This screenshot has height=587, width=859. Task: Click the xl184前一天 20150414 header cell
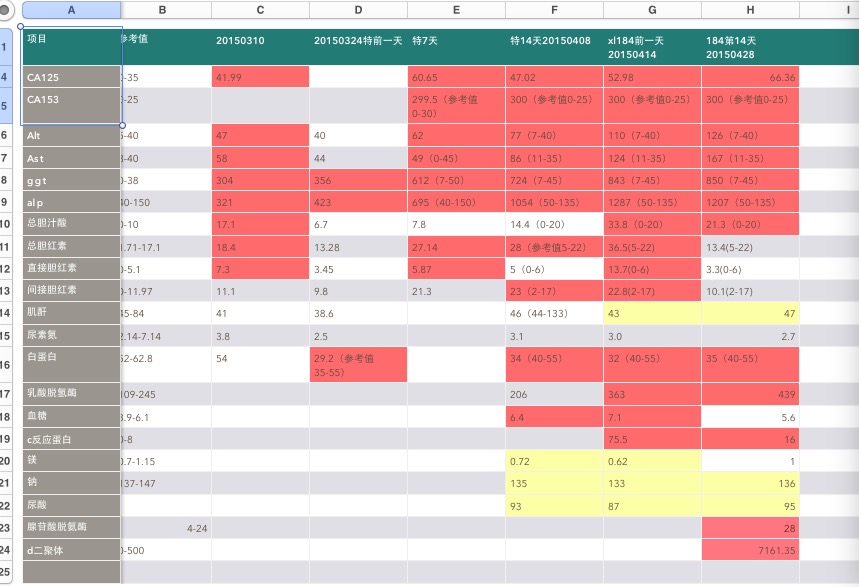652,47
